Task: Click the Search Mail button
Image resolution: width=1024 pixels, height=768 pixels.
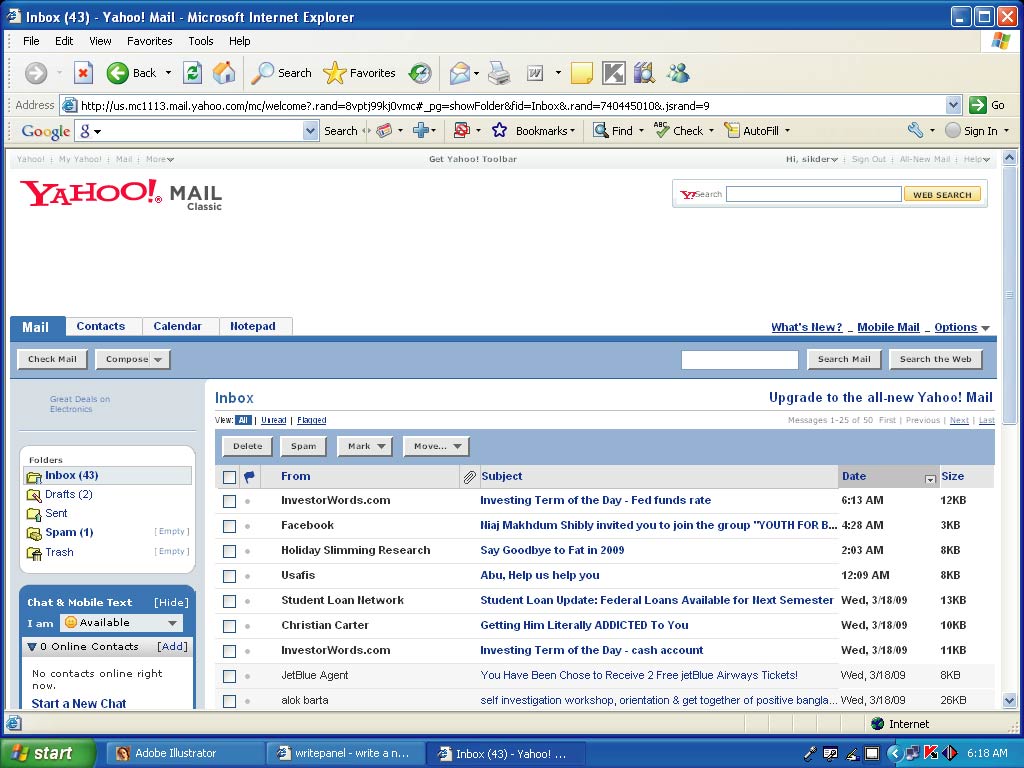Action: click(844, 359)
